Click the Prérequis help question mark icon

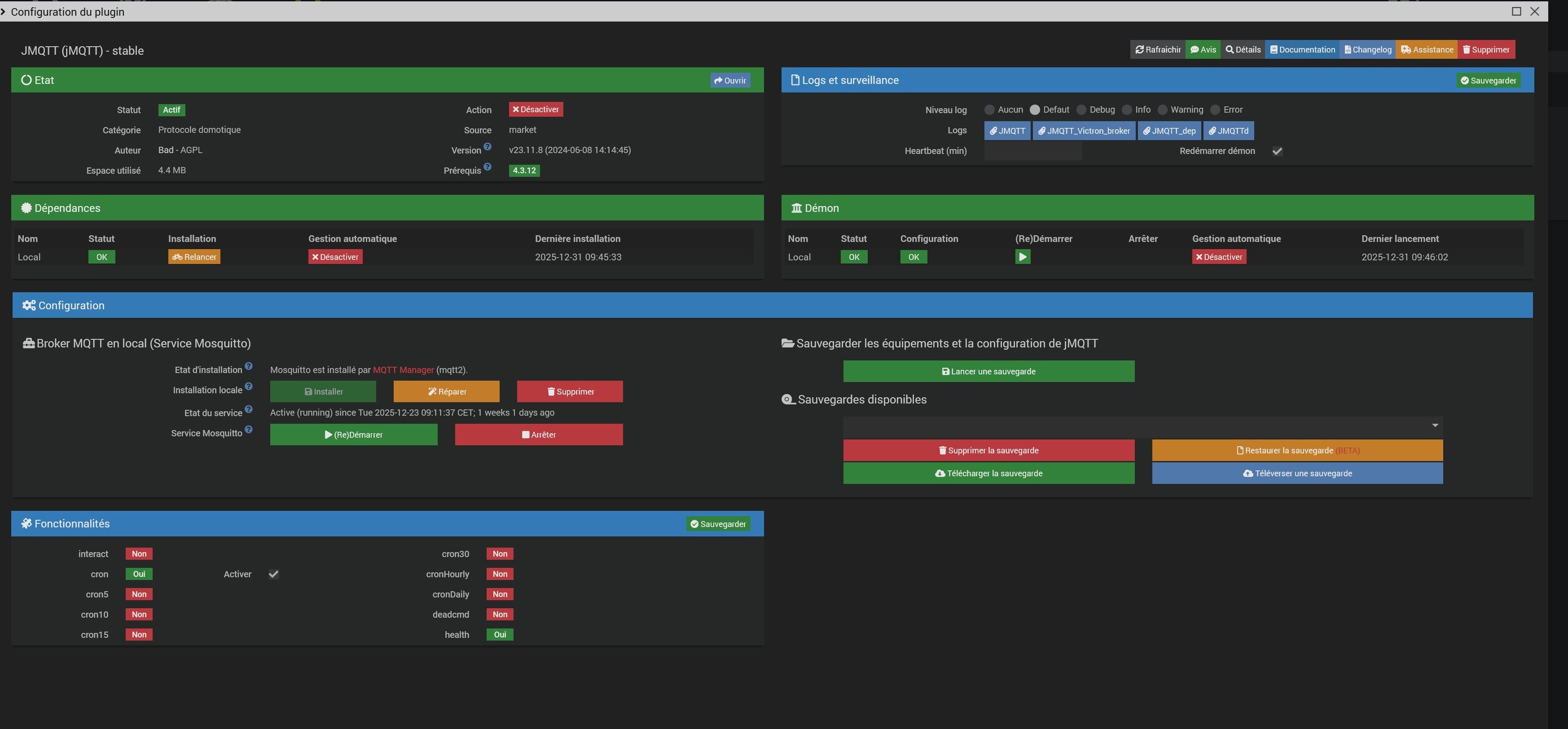[x=488, y=167]
